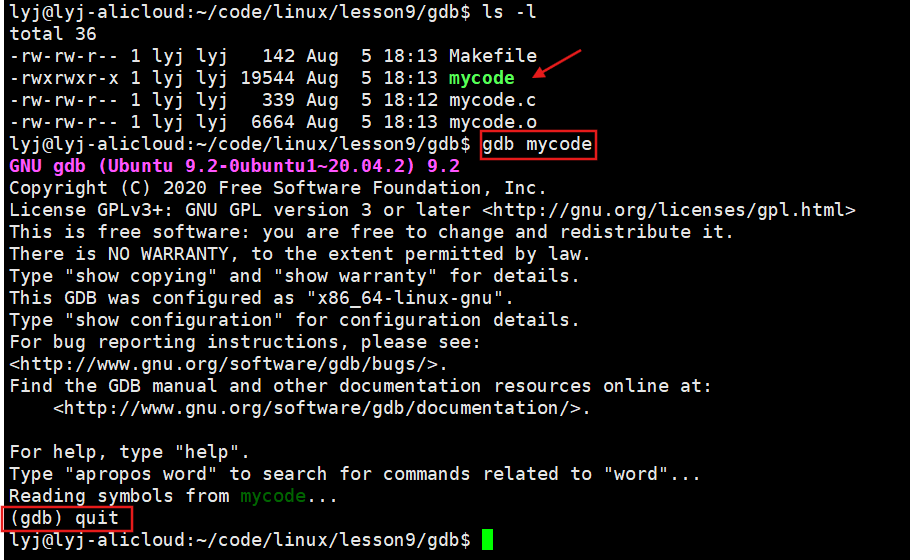Click the 'gdb mycode' command text
Image resolution: width=910 pixels, height=560 pixels.
(537, 144)
